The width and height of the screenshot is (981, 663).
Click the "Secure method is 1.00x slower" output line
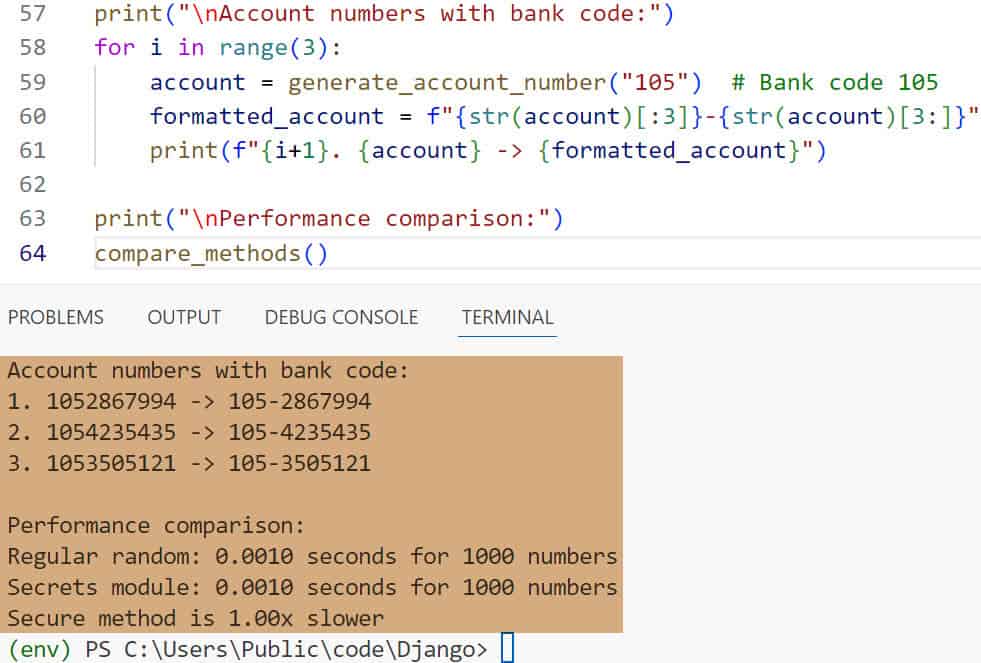[195, 618]
